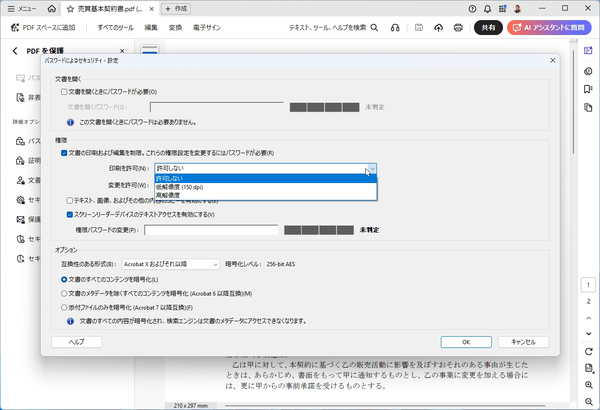This screenshot has height=410, width=600.
Task: Open the help question mark icon
Action: pyautogui.click(x=473, y=9)
